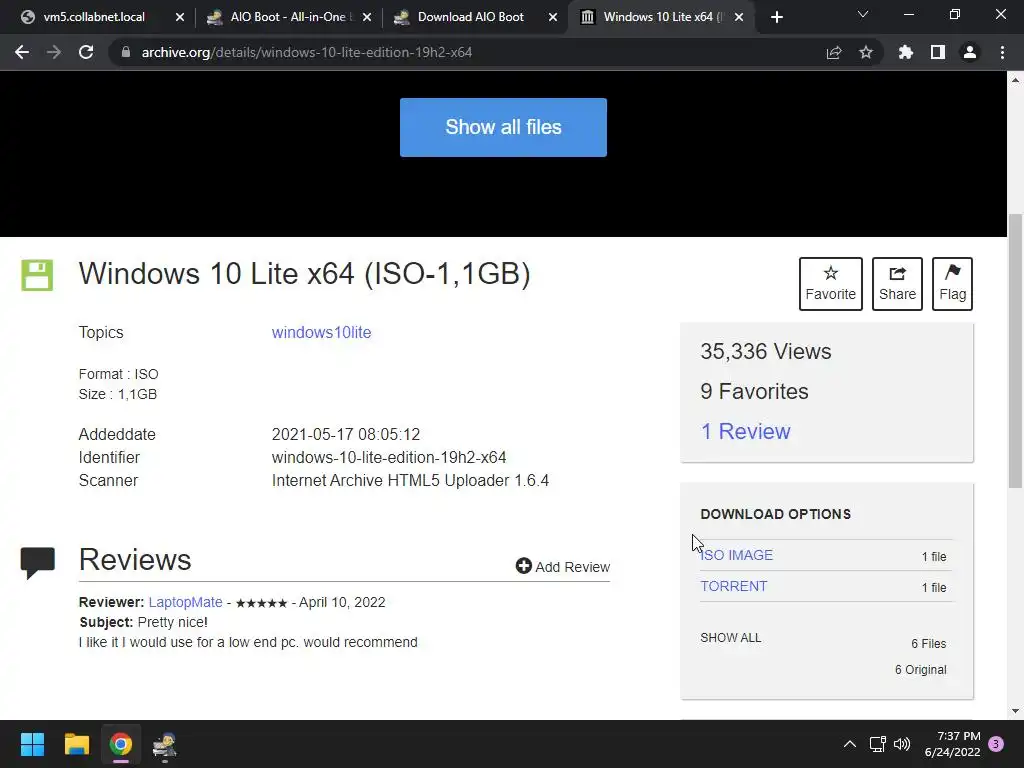Viewport: 1024px width, 768px height.
Task: Flag this item
Action: tap(952, 283)
